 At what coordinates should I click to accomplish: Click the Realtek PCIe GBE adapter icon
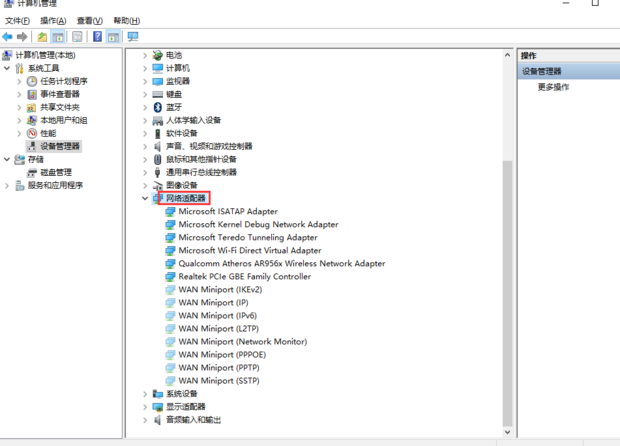tap(170, 277)
